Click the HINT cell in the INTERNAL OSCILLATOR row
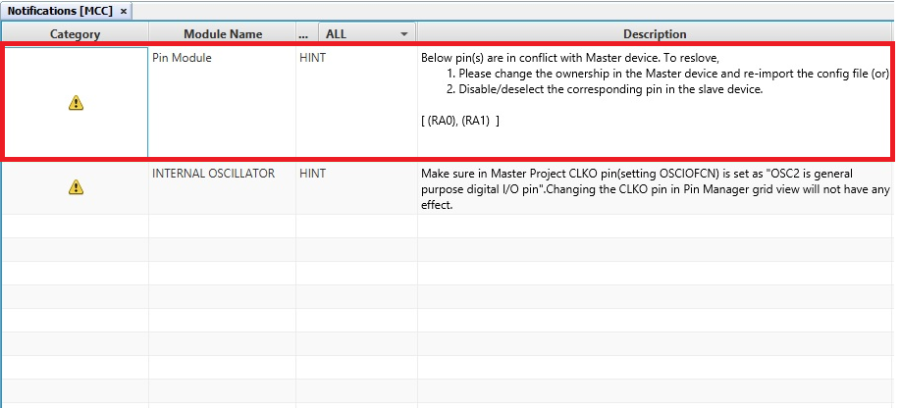 coord(313,173)
